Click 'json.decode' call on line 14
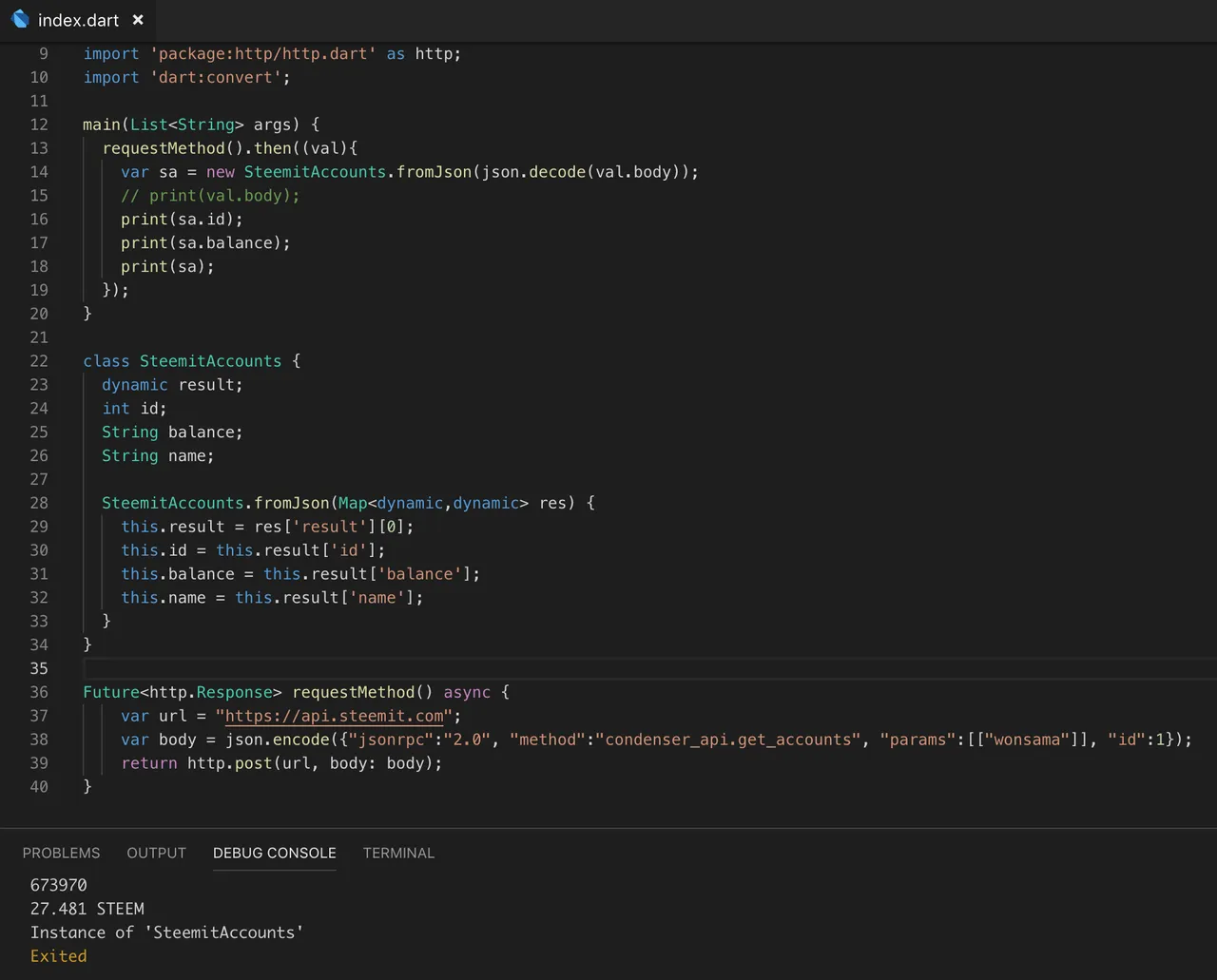 pyautogui.click(x=533, y=172)
